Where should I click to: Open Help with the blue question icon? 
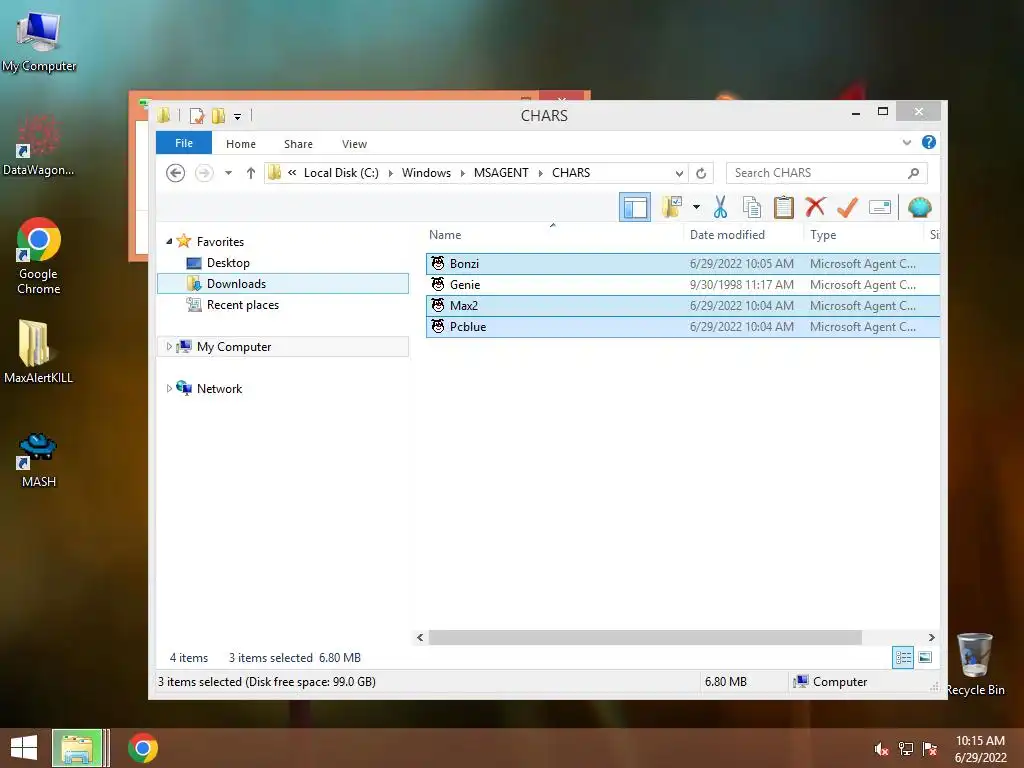tap(929, 142)
